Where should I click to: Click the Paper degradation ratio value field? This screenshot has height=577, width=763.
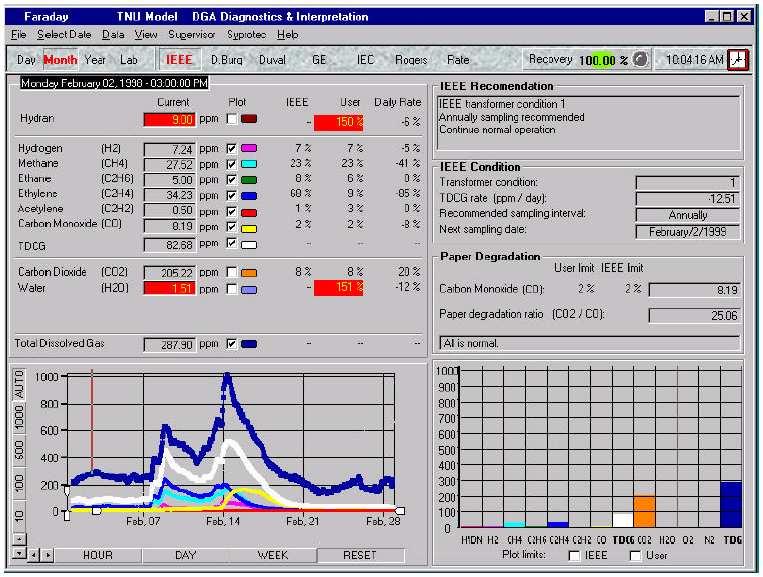coord(694,315)
